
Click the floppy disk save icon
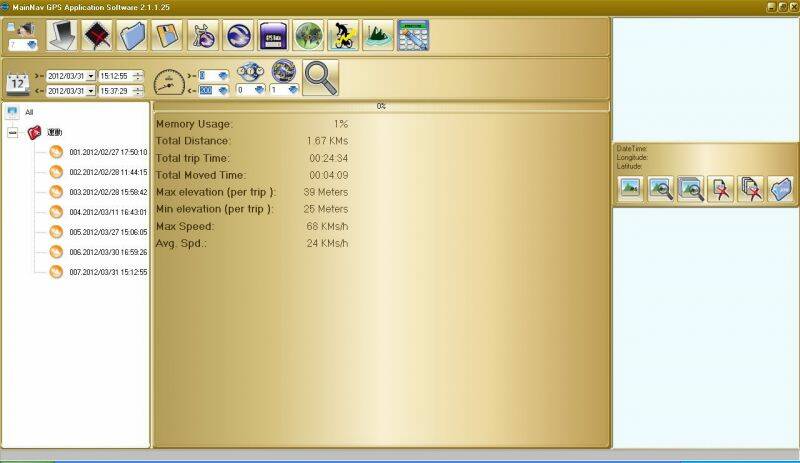click(166, 36)
